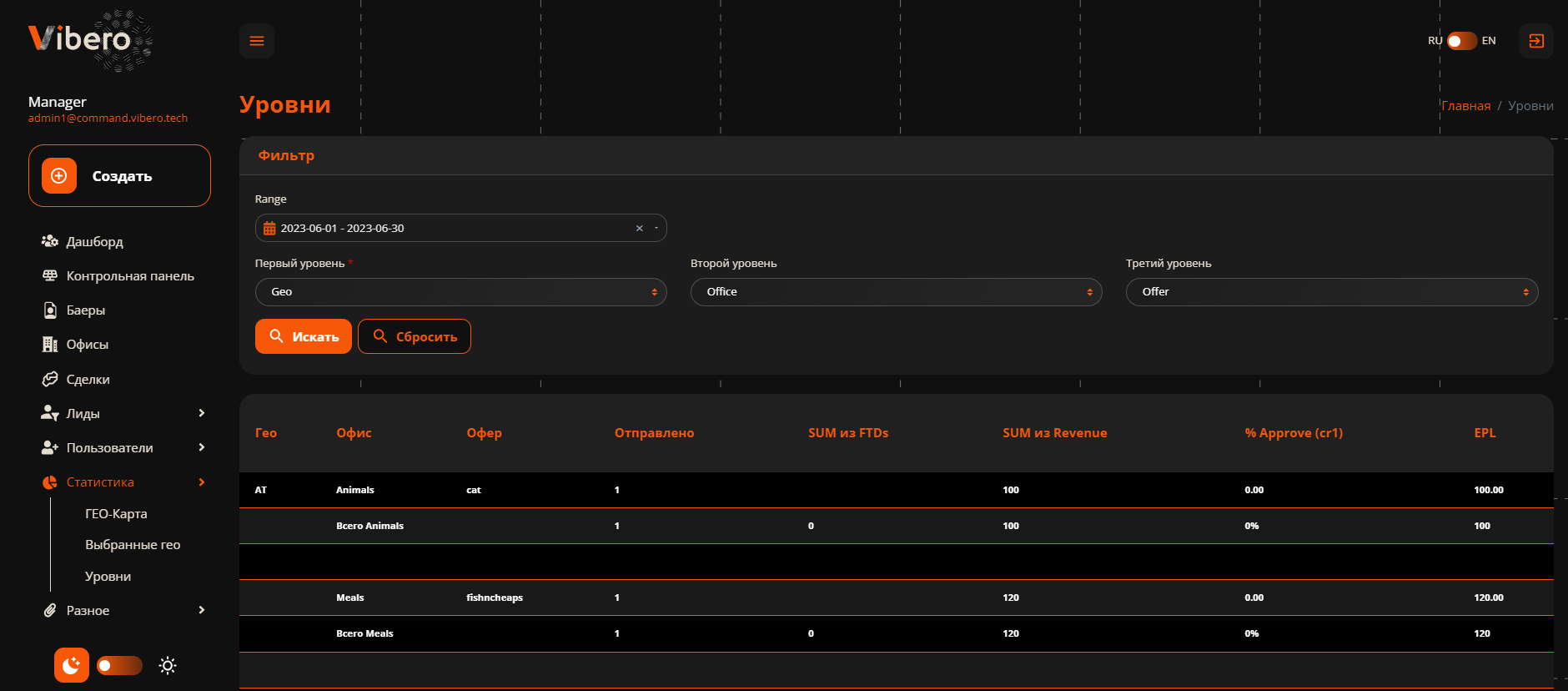
Task: Click the cat offer cell
Action: click(473, 490)
